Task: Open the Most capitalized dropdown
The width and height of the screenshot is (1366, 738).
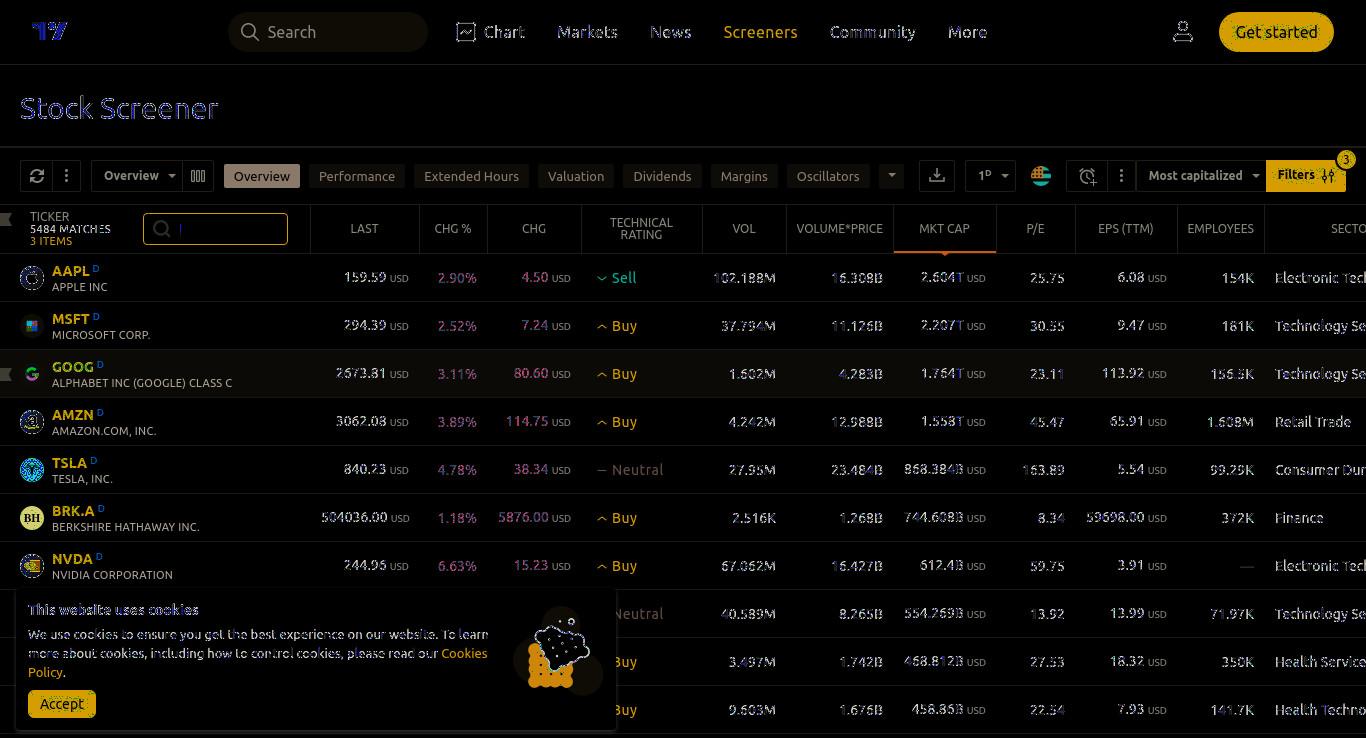Action: (x=1202, y=176)
